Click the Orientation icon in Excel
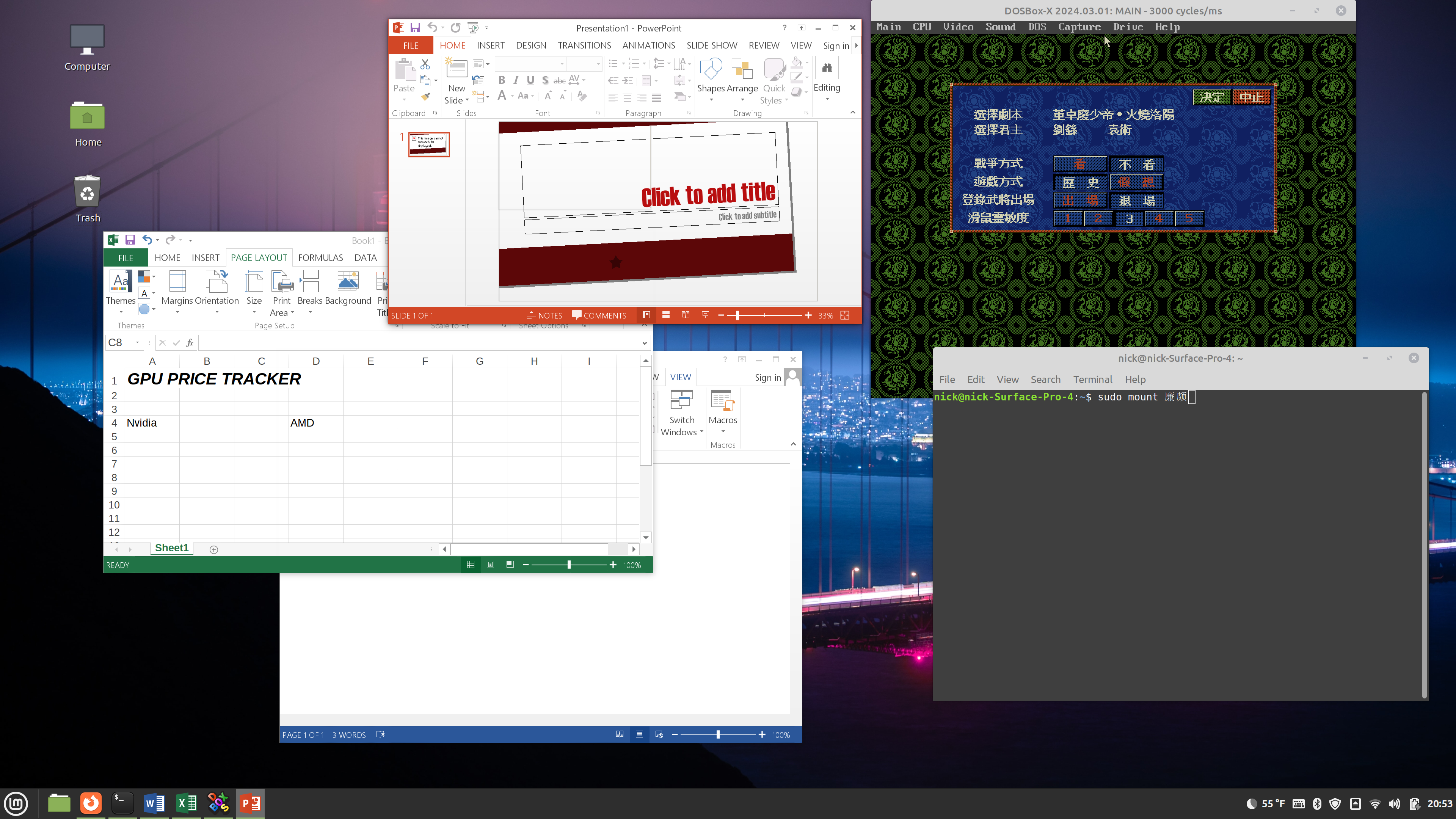1456x819 pixels. (x=217, y=281)
